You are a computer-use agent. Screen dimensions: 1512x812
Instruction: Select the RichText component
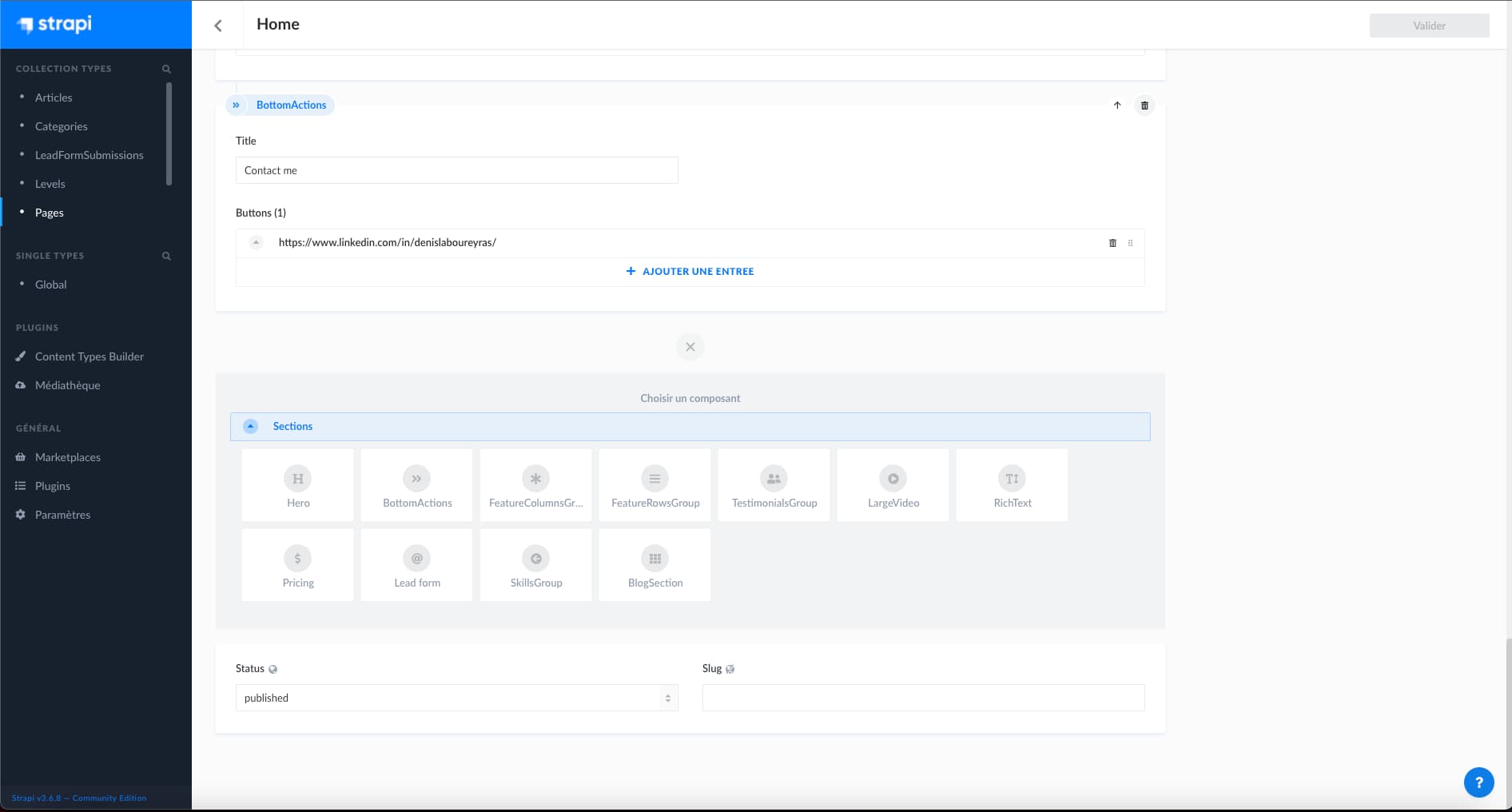pyautogui.click(x=1012, y=484)
